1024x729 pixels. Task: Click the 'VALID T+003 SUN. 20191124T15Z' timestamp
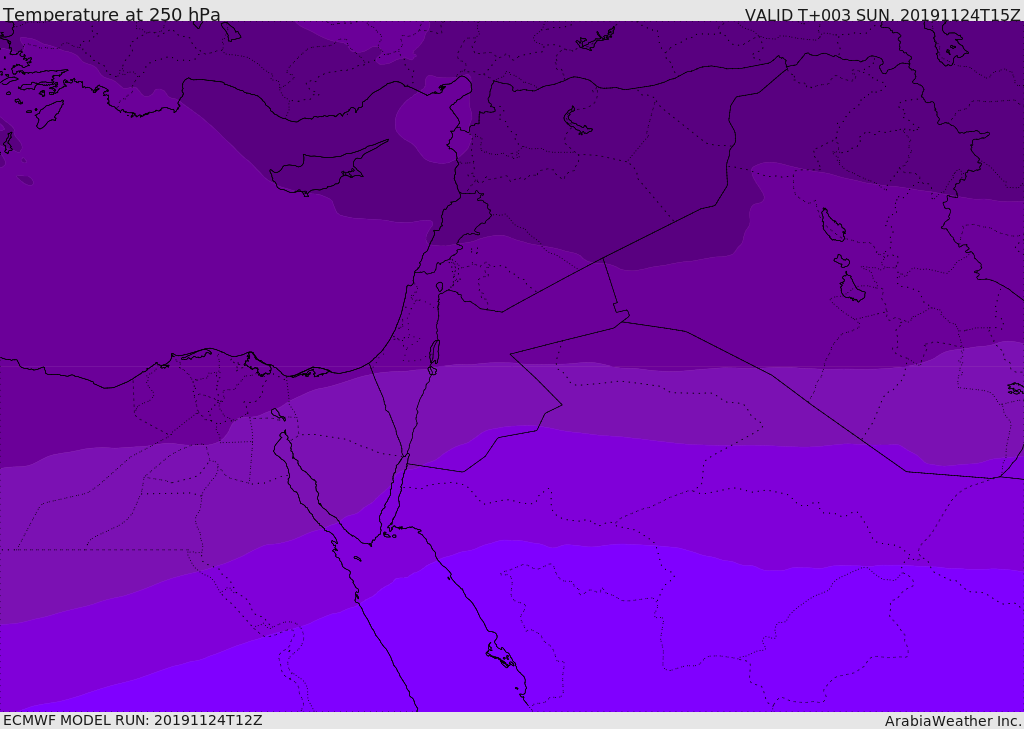click(882, 15)
